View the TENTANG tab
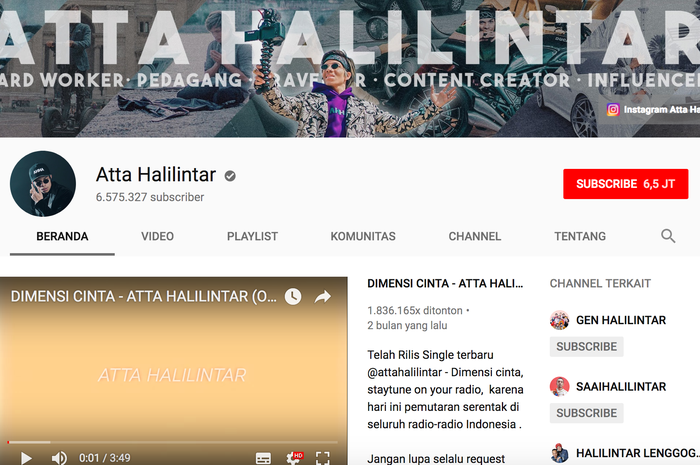This screenshot has height=465, width=700. coord(580,236)
